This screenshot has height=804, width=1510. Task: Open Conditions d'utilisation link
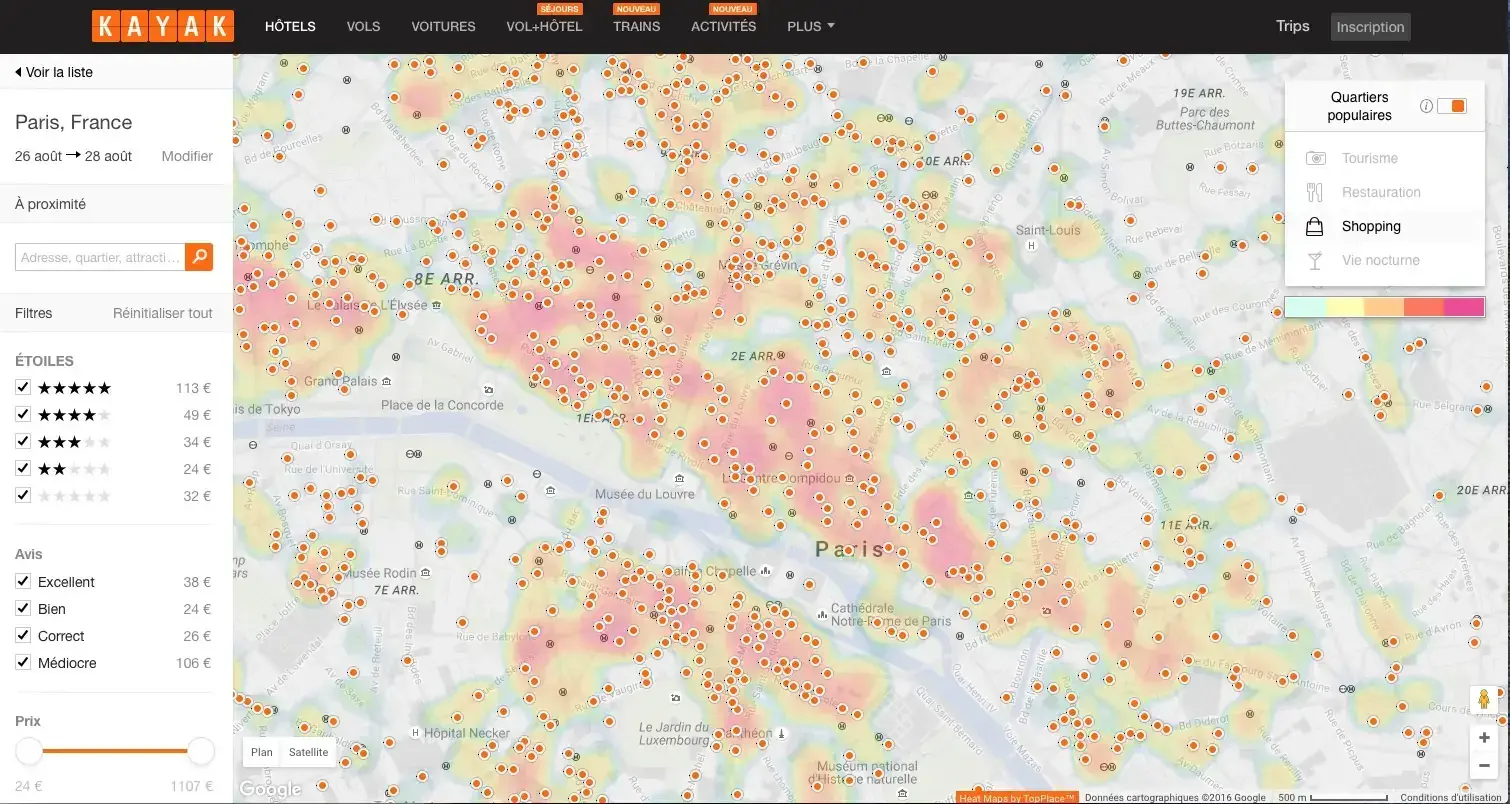(x=1450, y=798)
